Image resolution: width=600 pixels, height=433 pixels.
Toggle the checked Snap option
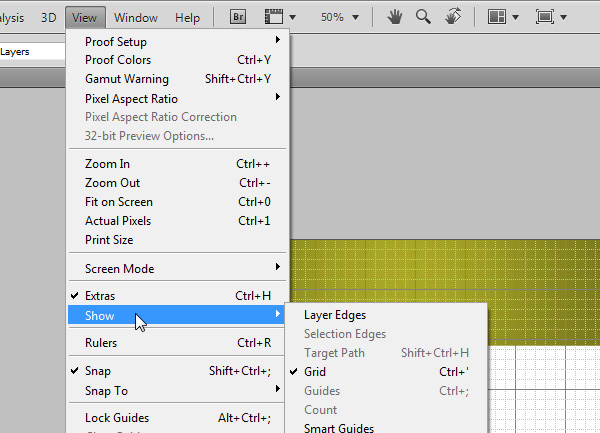coord(178,371)
